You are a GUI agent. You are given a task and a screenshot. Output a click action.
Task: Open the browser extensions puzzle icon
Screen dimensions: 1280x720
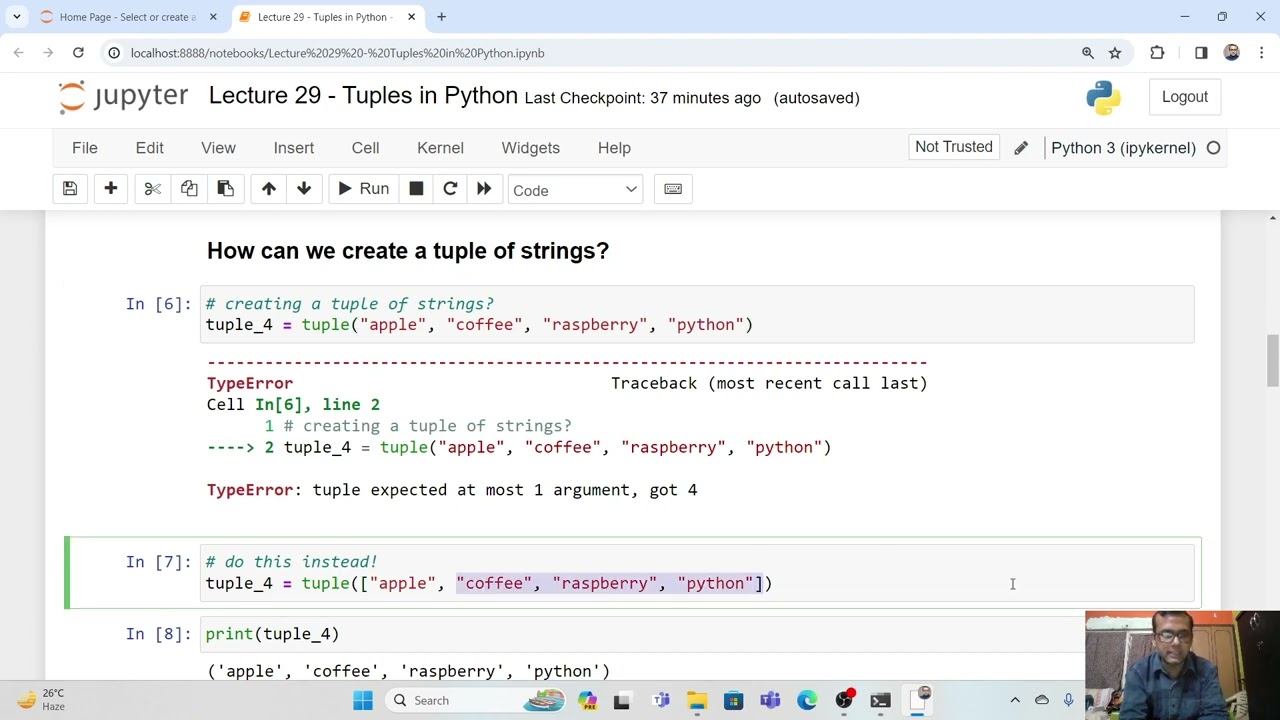tap(1157, 53)
